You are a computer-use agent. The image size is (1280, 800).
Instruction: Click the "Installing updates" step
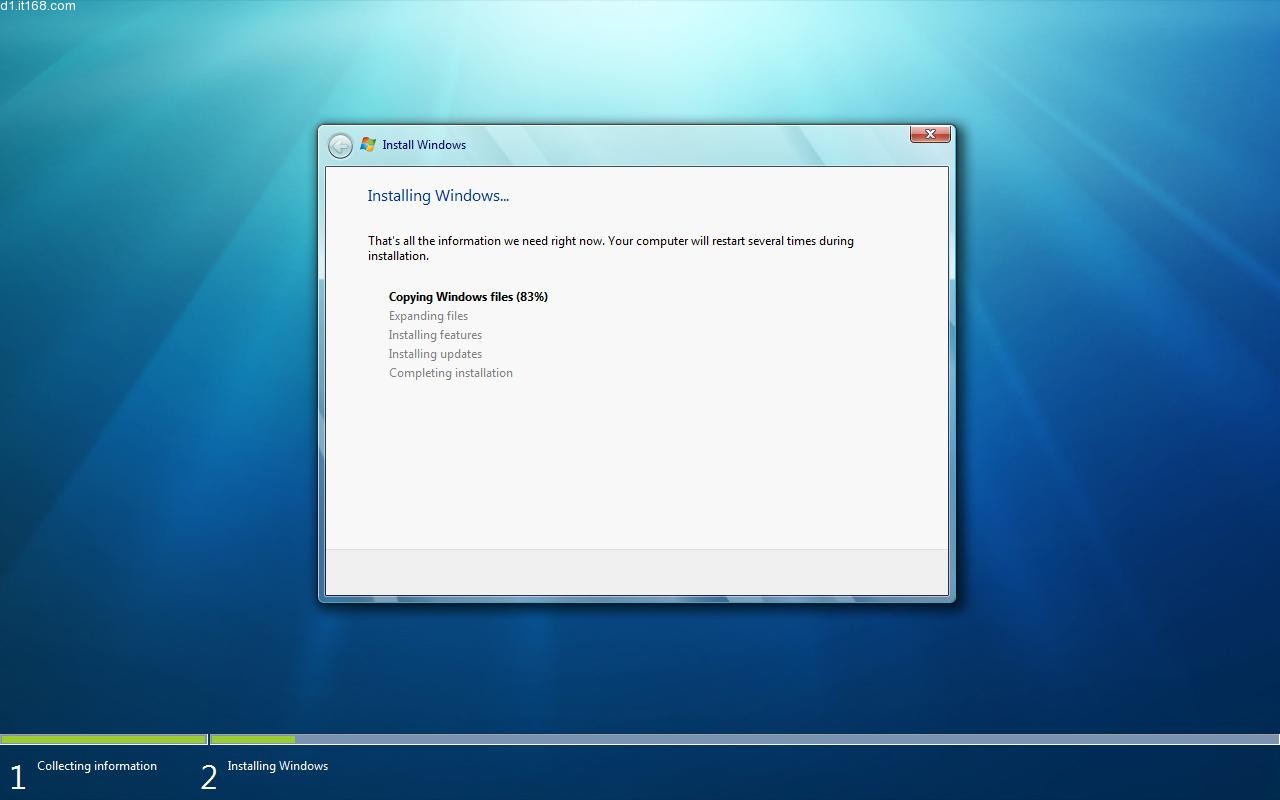[435, 354]
